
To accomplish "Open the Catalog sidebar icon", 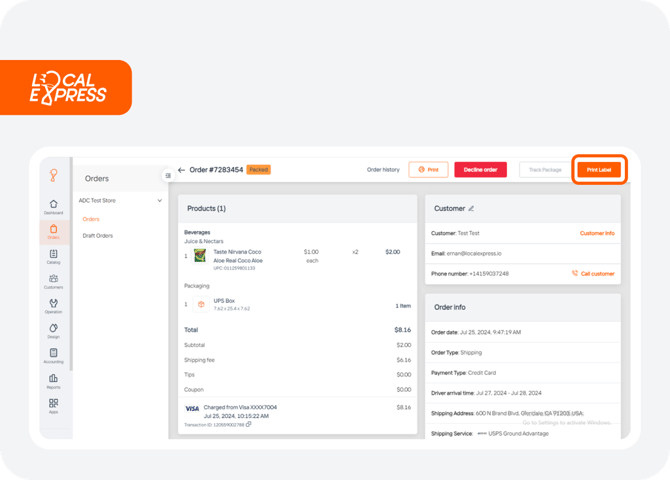I will pos(53,256).
